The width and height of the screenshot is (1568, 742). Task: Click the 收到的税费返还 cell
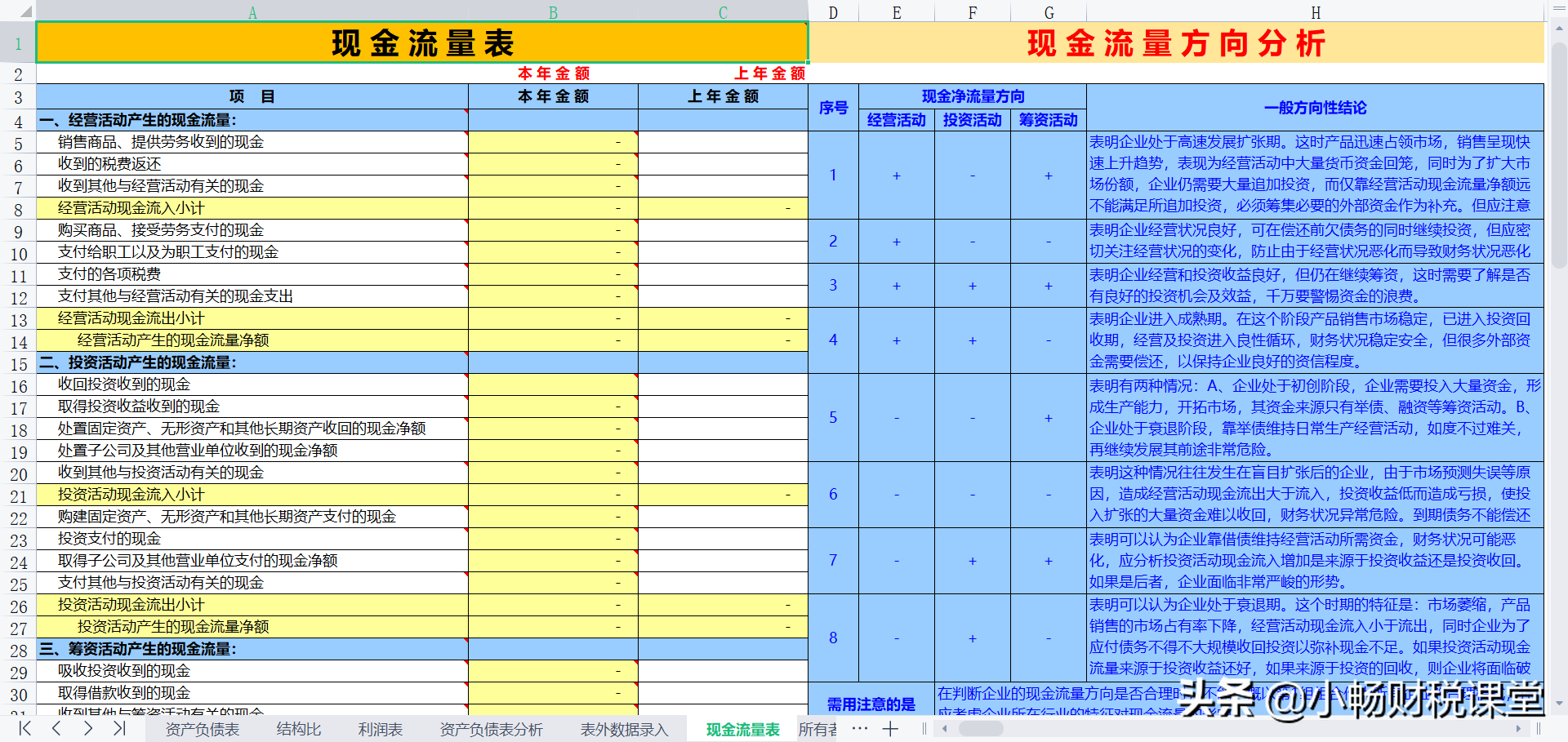[x=252, y=164]
